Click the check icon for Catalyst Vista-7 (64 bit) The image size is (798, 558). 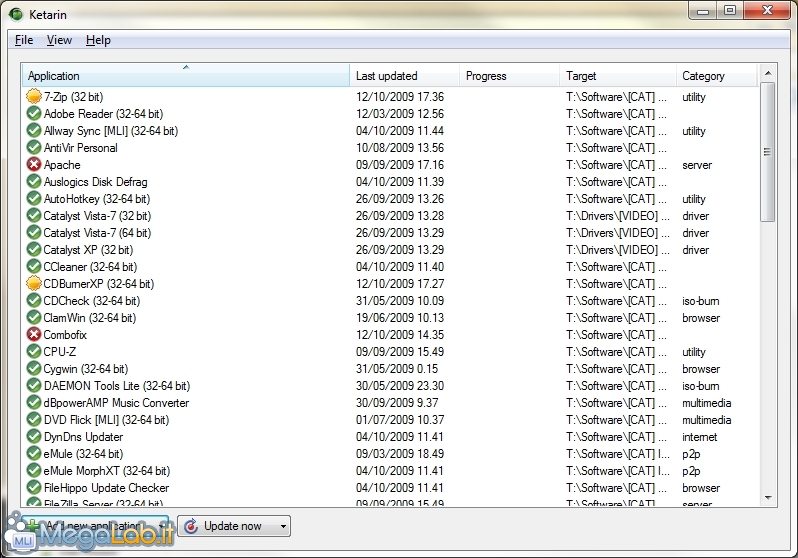[x=34, y=233]
